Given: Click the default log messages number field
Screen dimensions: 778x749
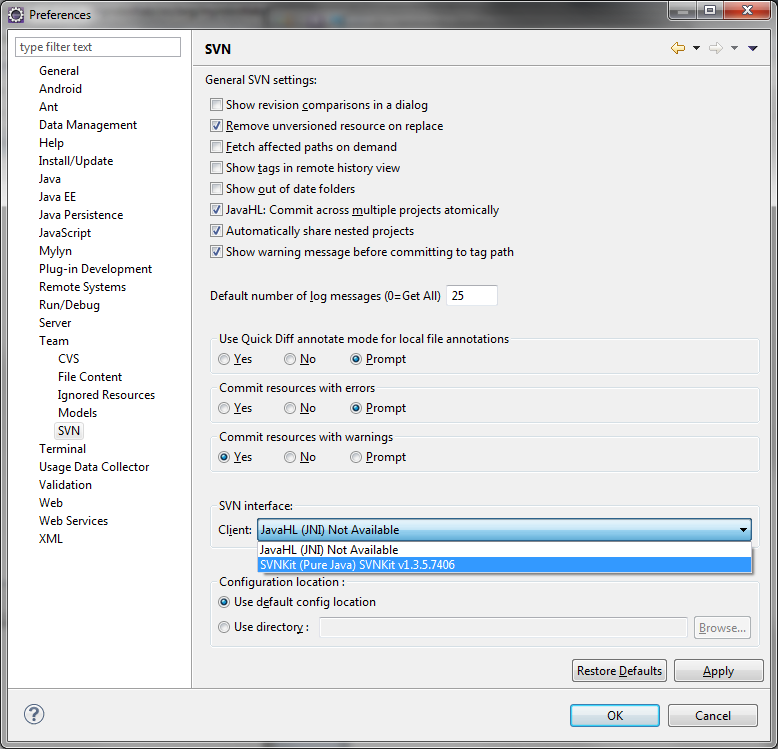Looking at the screenshot, I should [x=471, y=296].
